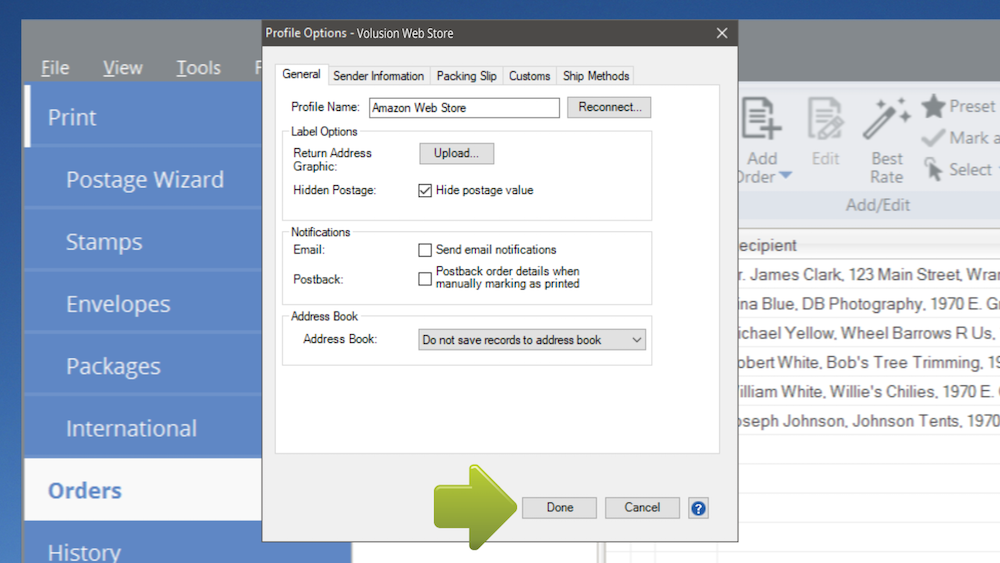This screenshot has width=1000, height=563.
Task: Select the Bob's Tree Trimming row
Action: (869, 363)
